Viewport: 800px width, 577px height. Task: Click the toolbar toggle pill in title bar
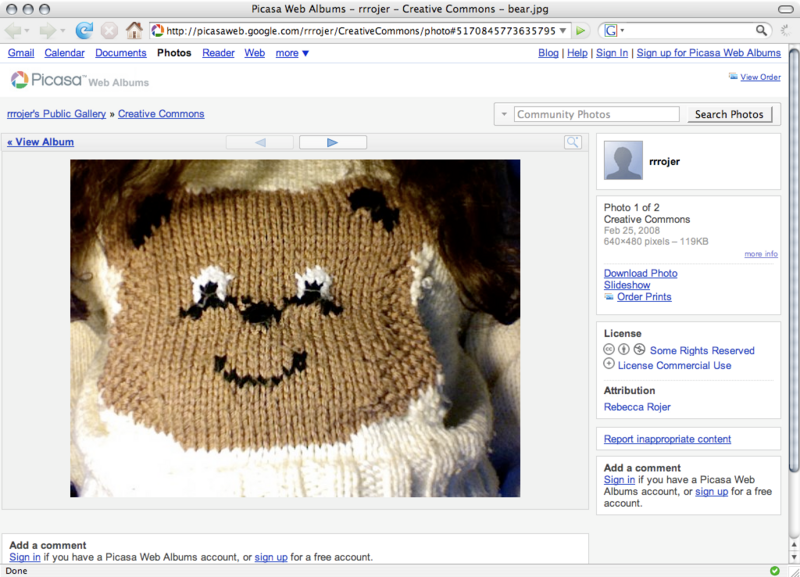click(785, 9)
